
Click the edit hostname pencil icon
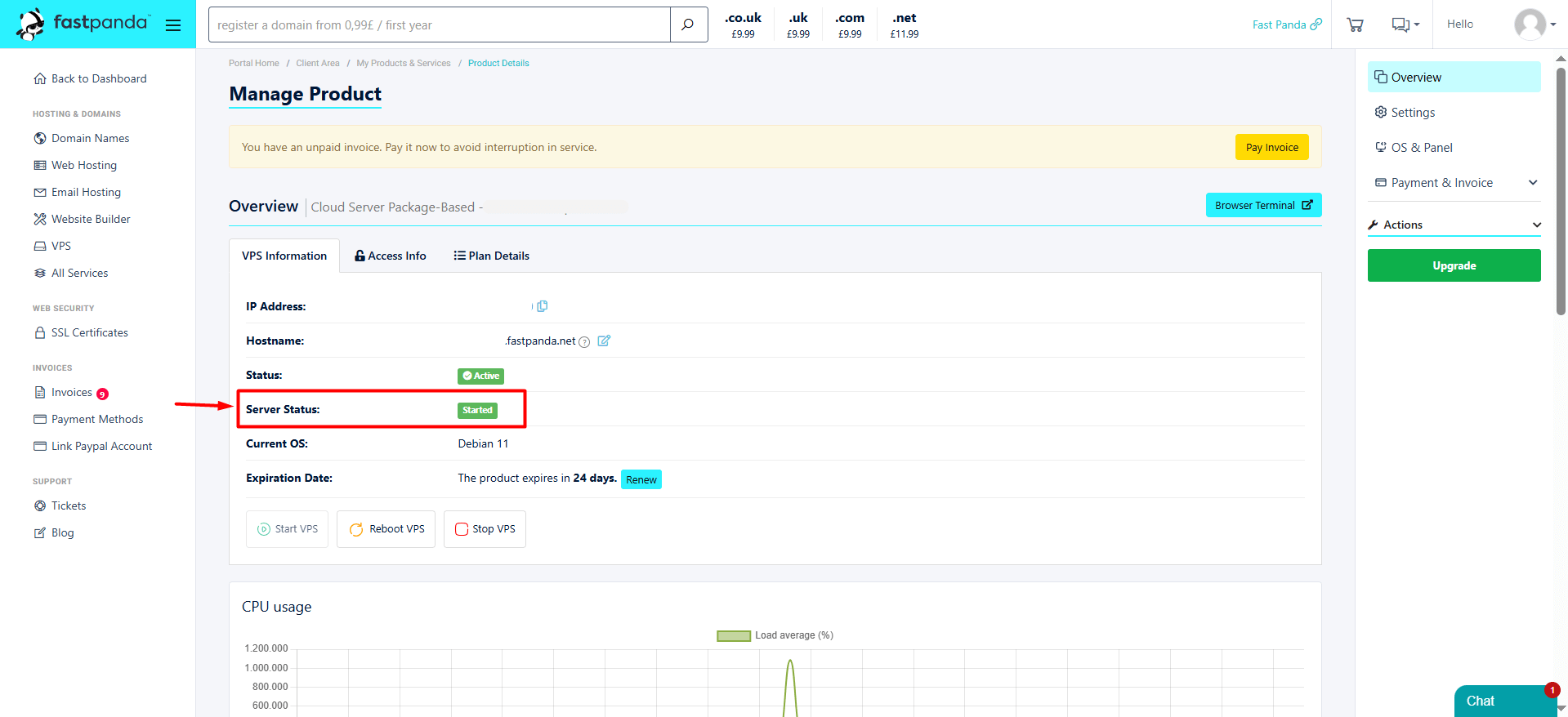click(x=604, y=341)
